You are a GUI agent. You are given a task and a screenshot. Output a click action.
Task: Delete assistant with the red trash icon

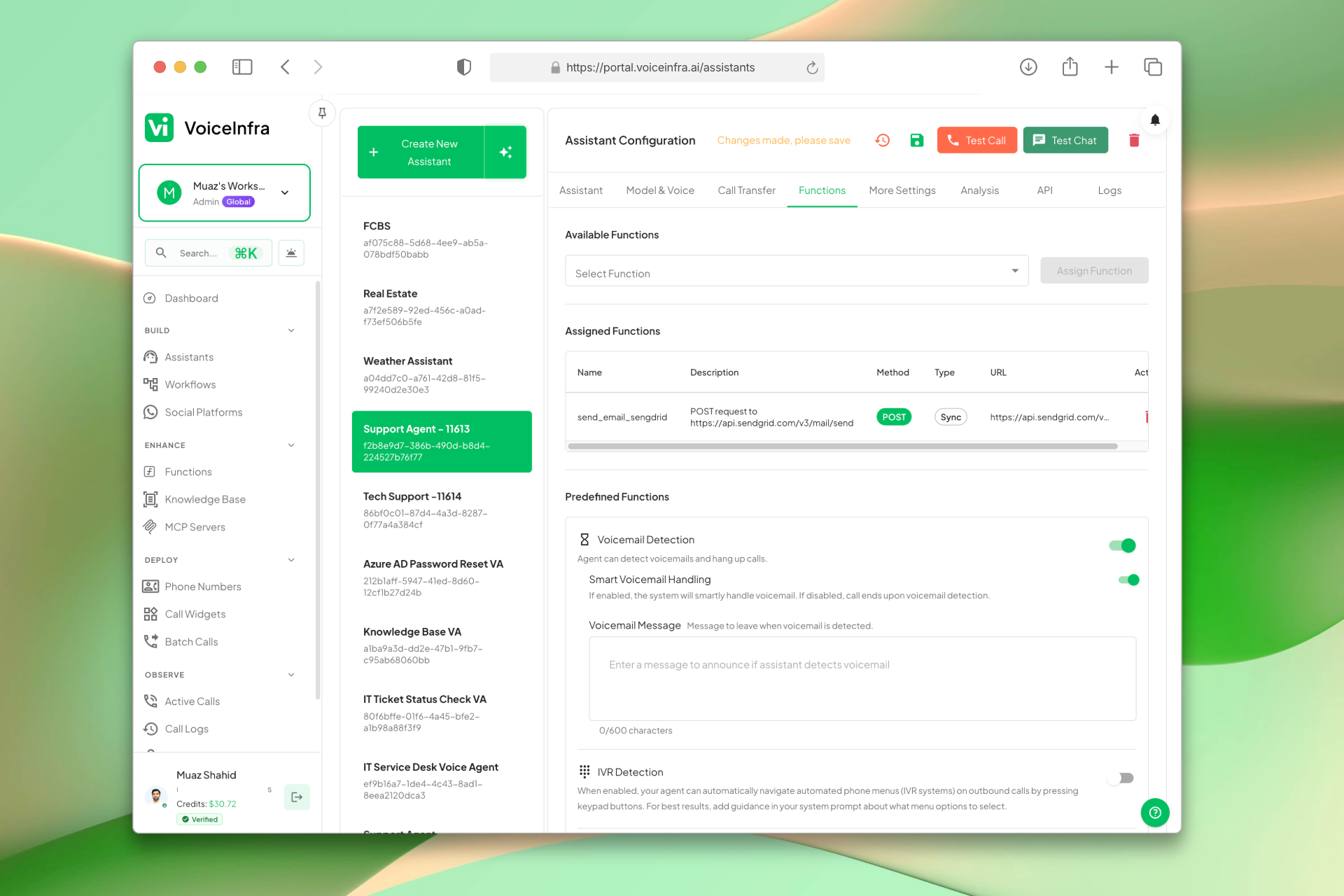[1134, 140]
